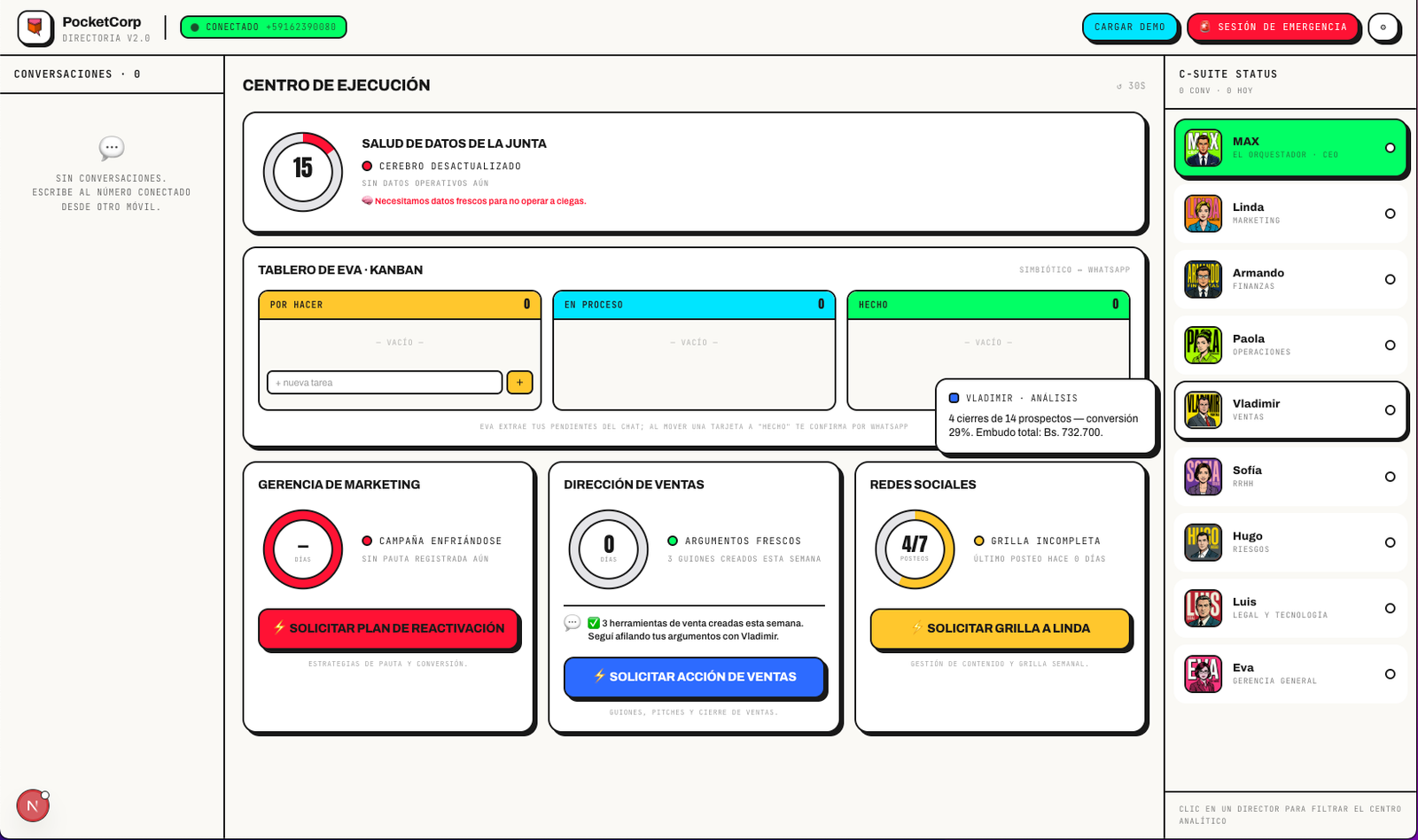This screenshot has height=840, width=1418.
Task: Click '3 guiones creados esta semana' text
Action: pyautogui.click(x=744, y=559)
